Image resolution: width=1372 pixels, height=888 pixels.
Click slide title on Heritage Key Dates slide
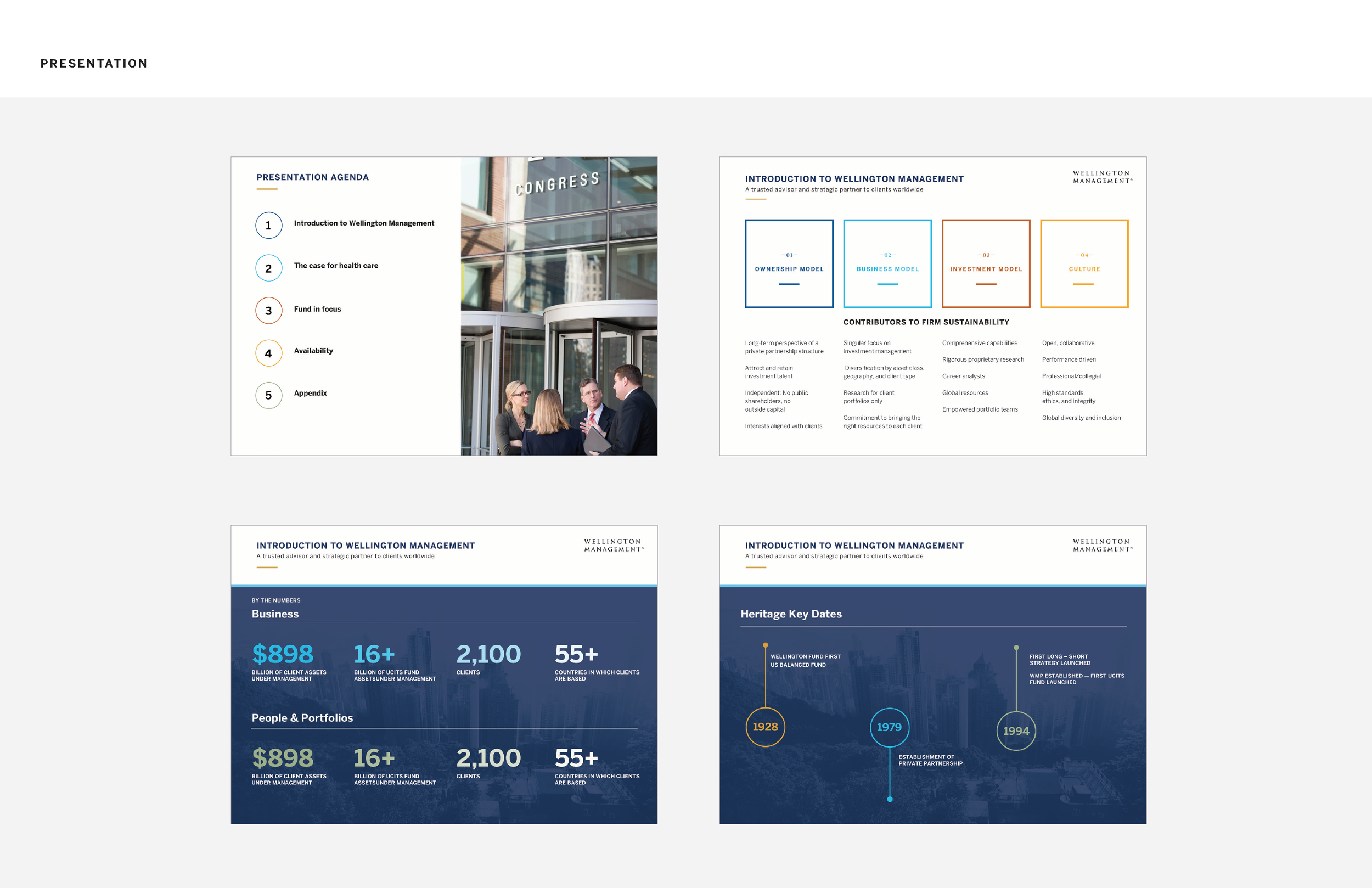[x=854, y=546]
